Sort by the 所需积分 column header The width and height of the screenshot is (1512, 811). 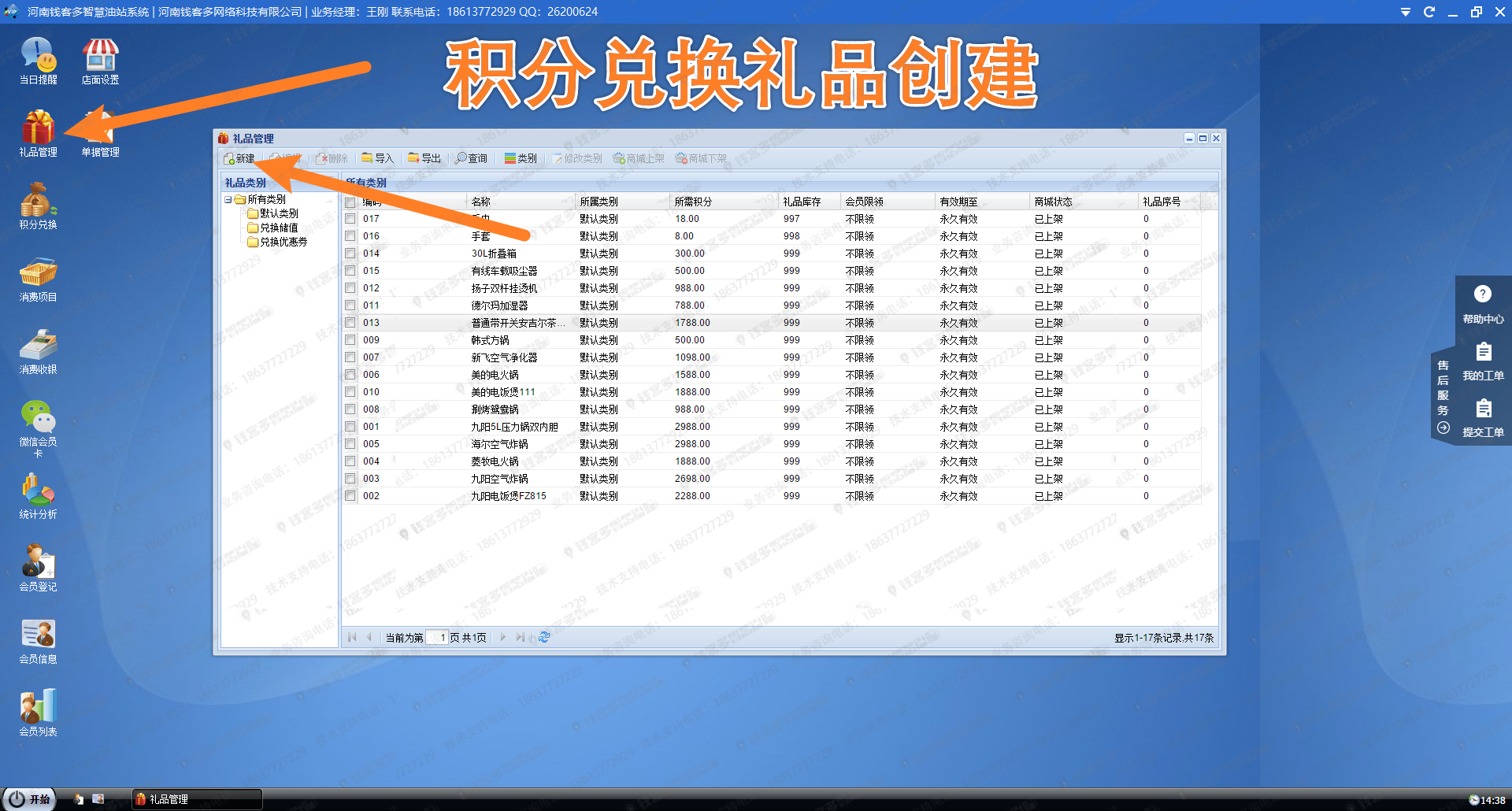pos(724,202)
